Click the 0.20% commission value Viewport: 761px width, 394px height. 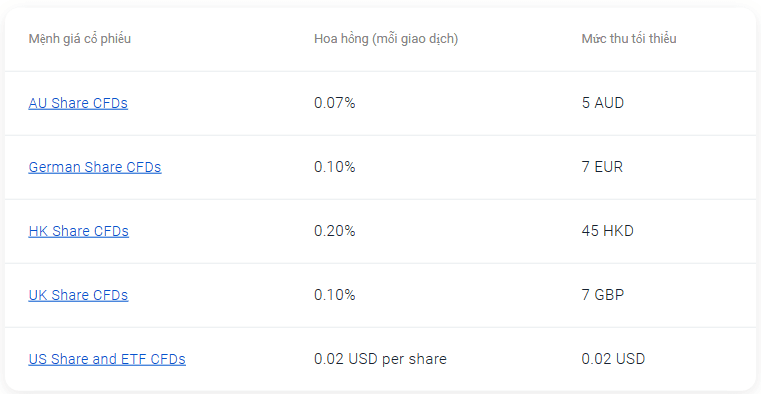[335, 231]
